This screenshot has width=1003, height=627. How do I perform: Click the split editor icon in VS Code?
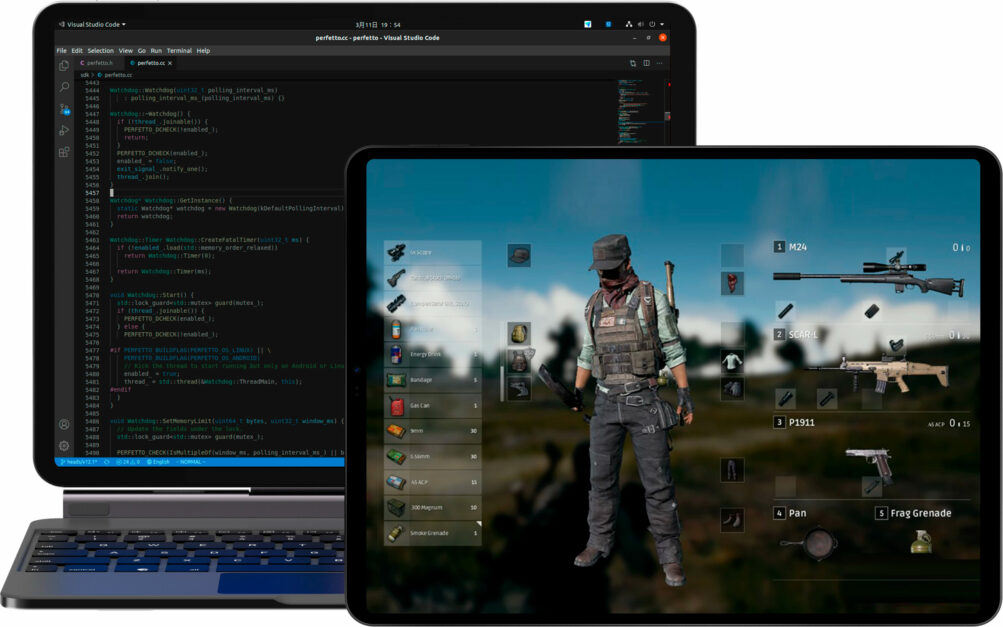tap(646, 63)
